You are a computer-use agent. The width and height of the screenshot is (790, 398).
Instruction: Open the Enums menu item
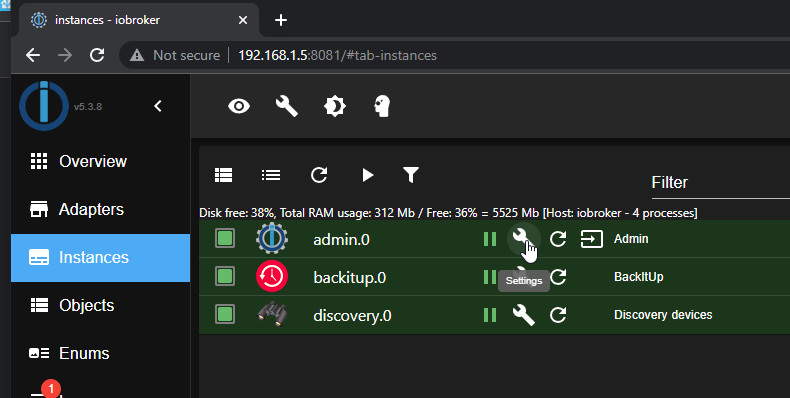click(x=100, y=353)
